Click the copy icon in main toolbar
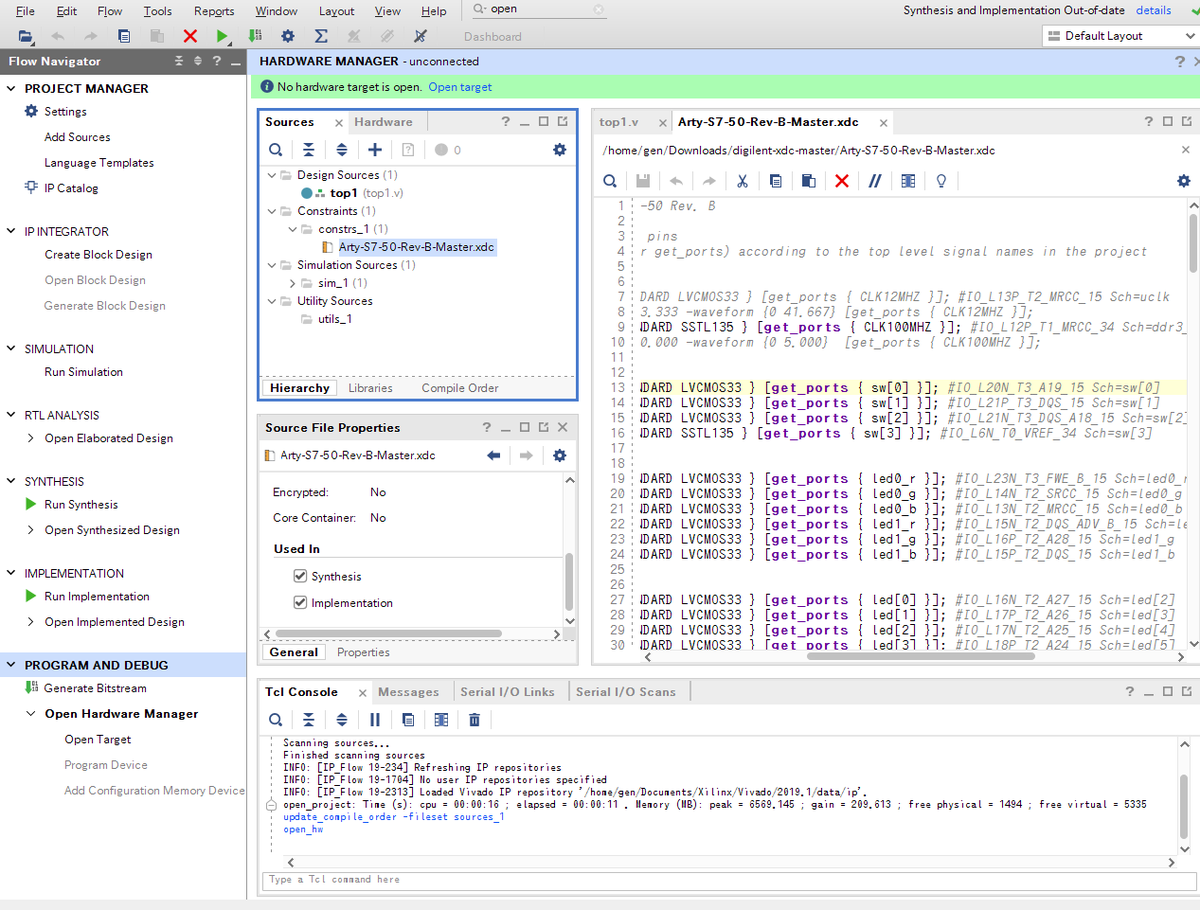The width and height of the screenshot is (1200, 910). (x=124, y=36)
